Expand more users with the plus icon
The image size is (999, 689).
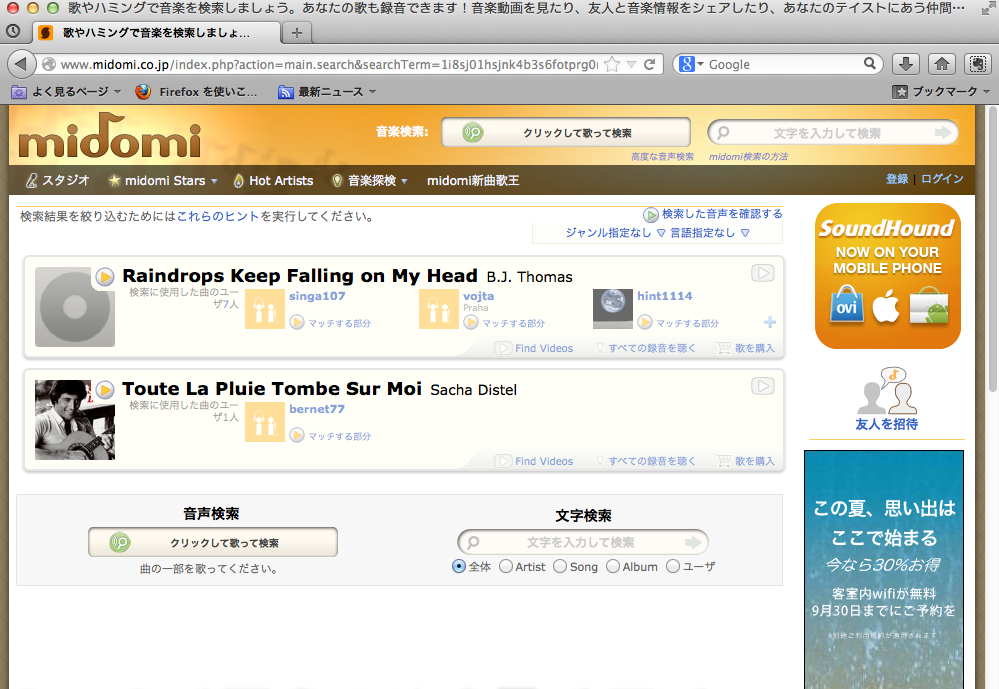click(x=770, y=322)
